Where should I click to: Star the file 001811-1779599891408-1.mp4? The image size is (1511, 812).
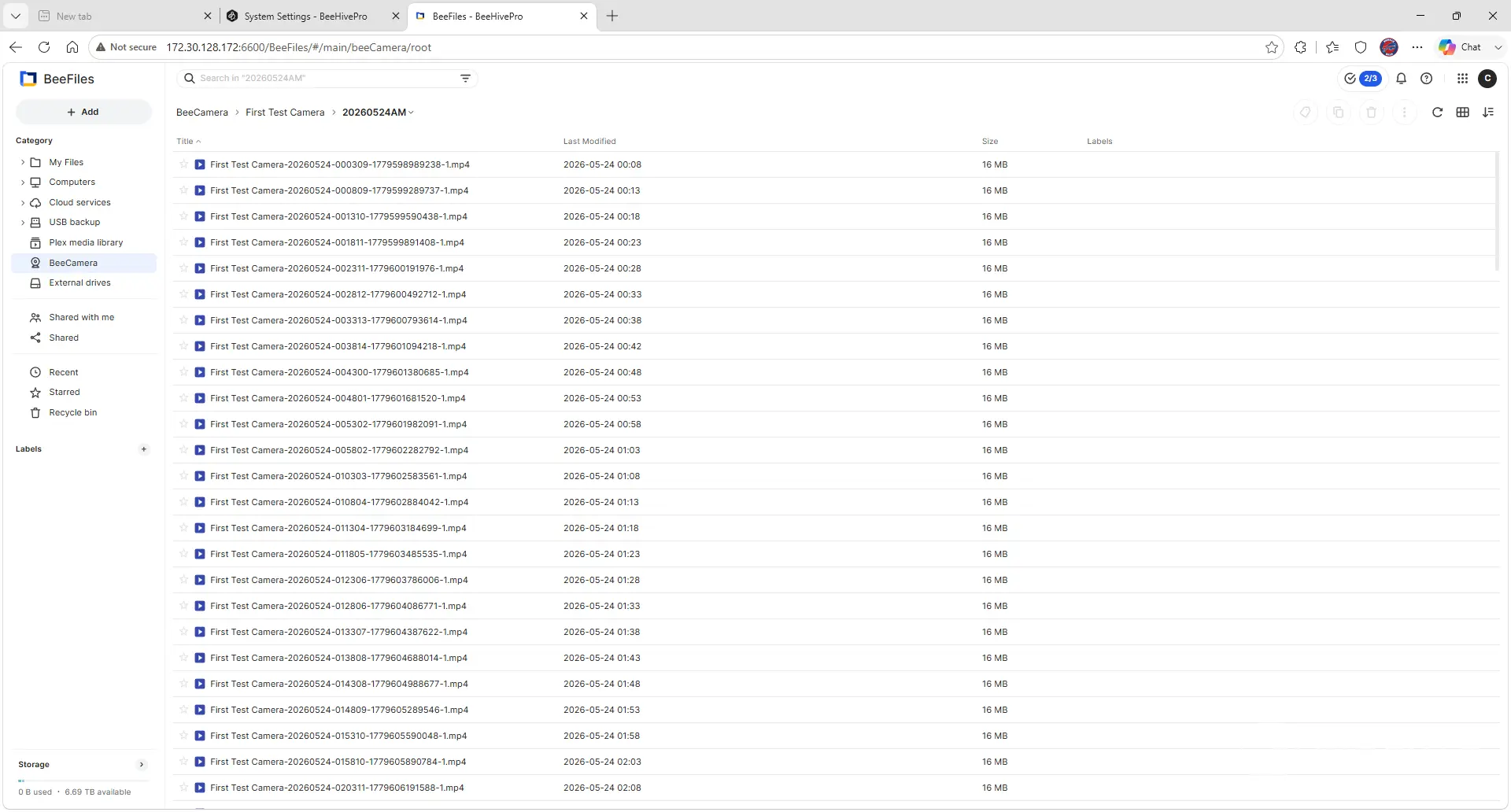tap(183, 242)
